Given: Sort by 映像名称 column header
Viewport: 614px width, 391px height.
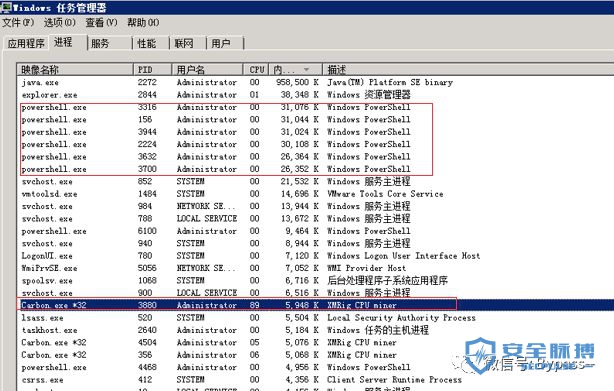Looking at the screenshot, I should [x=75, y=70].
